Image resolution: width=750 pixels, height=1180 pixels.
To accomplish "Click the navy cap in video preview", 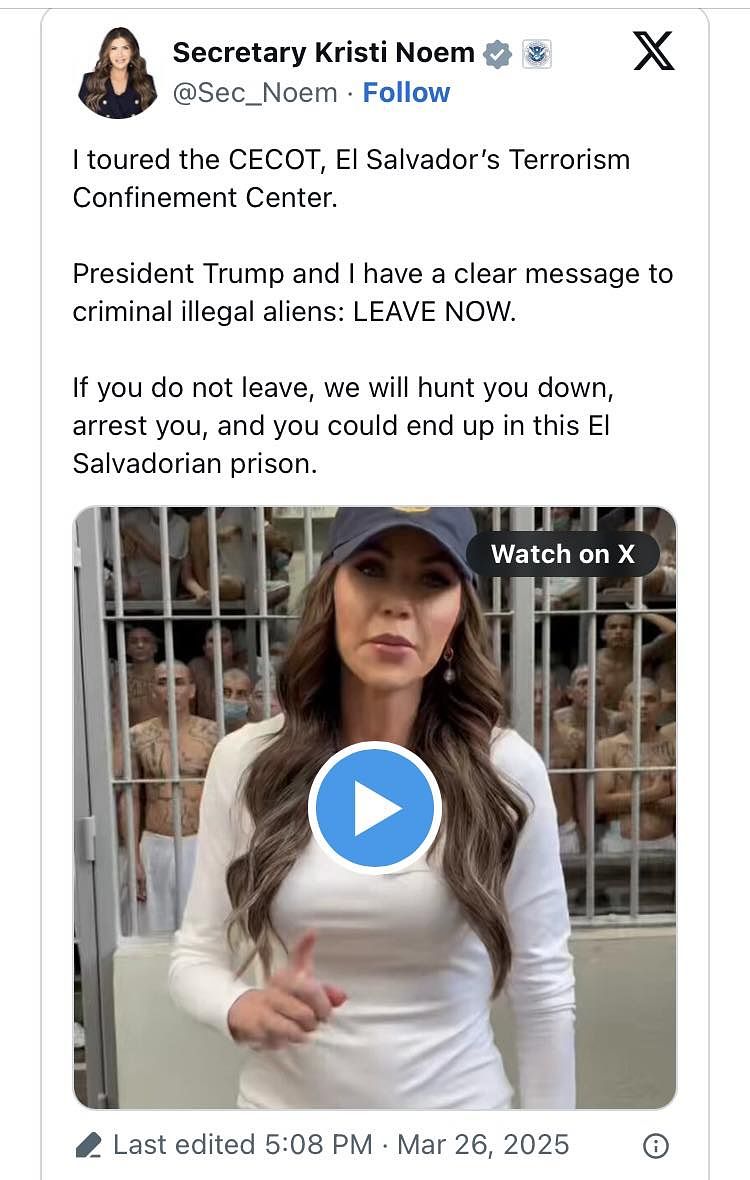I will [401, 537].
